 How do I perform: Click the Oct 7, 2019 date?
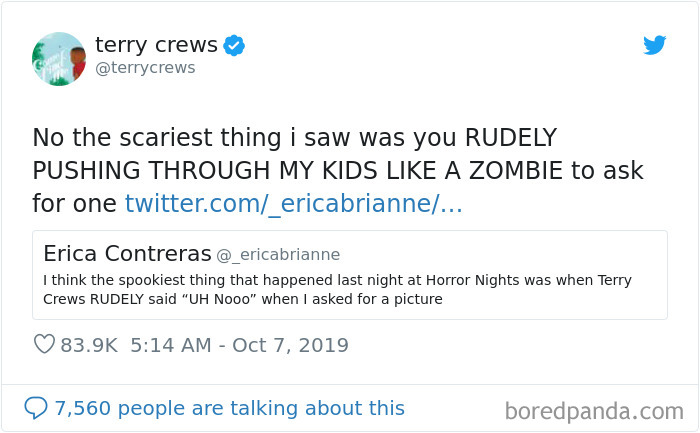point(292,345)
